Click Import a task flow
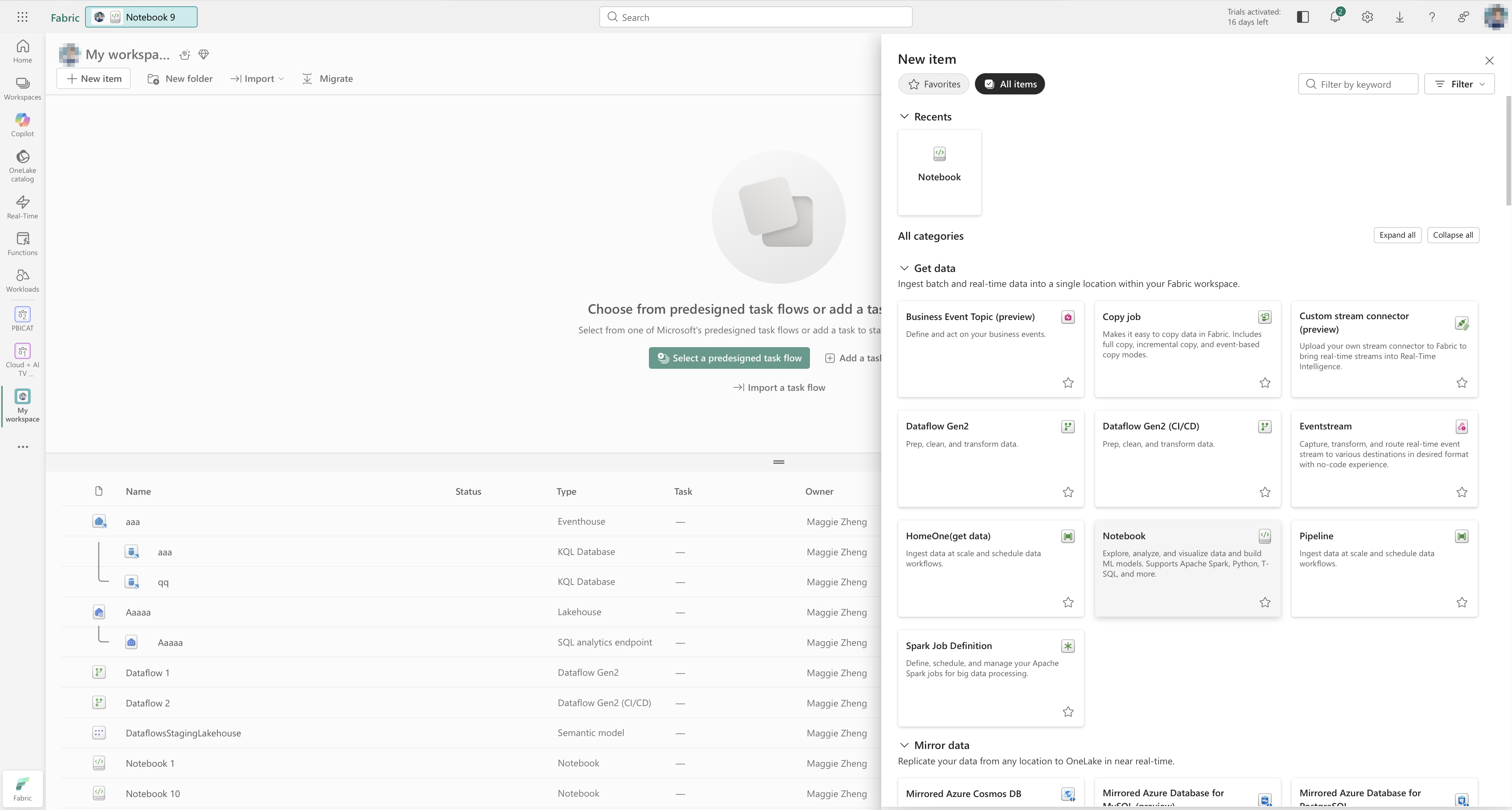Viewport: 1512px width, 810px height. [779, 388]
